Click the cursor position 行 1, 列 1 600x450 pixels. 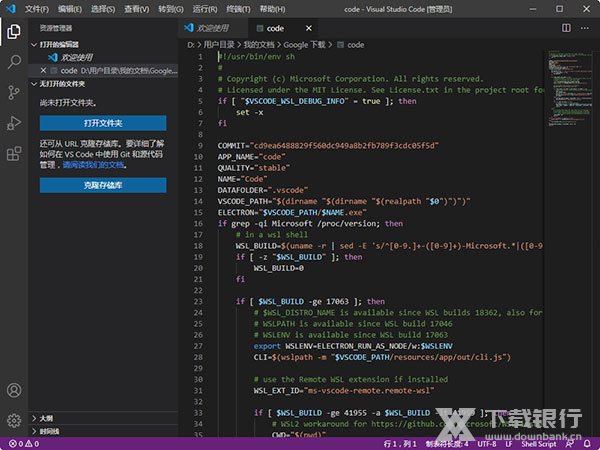[x=400, y=444]
